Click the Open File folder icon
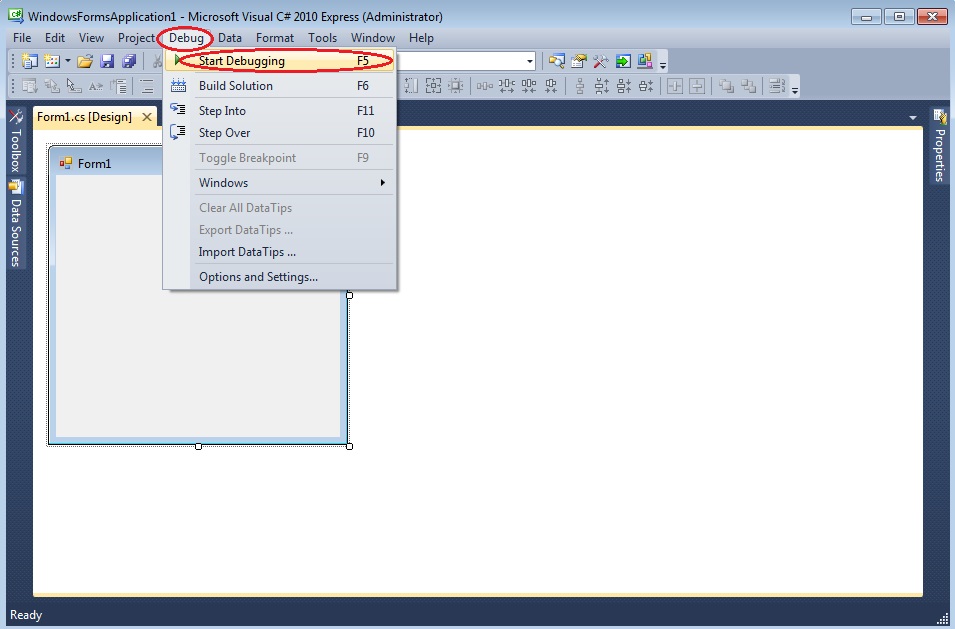Screen dimensions: 955x629 85,61
